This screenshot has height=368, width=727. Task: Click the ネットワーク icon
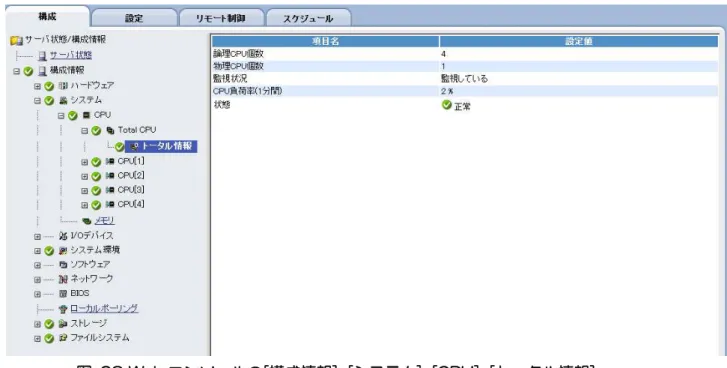tap(63, 279)
